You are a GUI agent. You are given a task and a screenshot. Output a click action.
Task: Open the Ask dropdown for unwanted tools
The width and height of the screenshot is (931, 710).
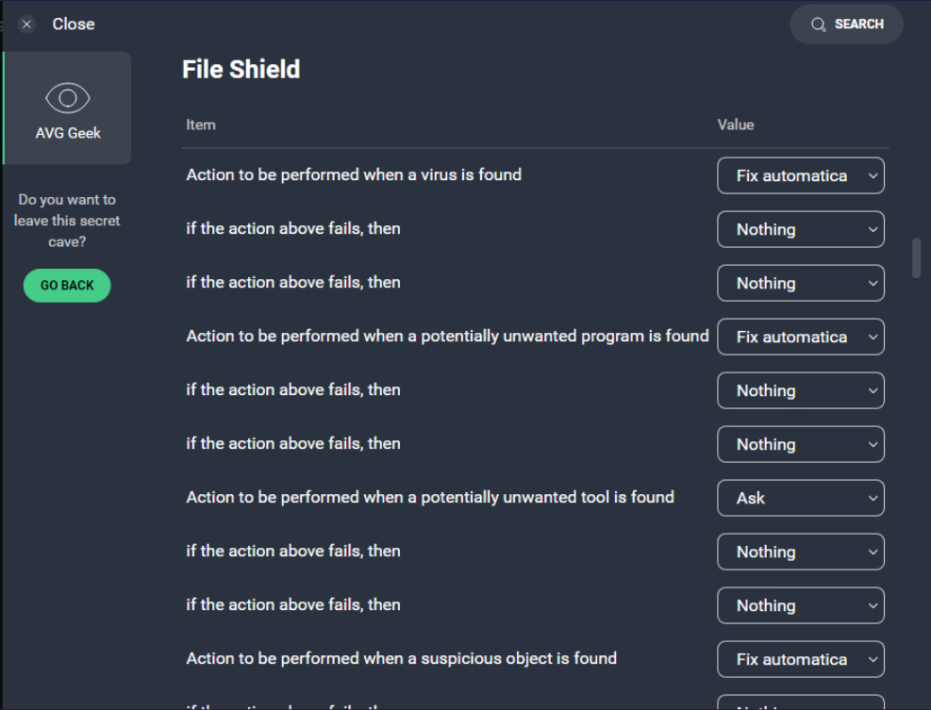click(x=800, y=497)
